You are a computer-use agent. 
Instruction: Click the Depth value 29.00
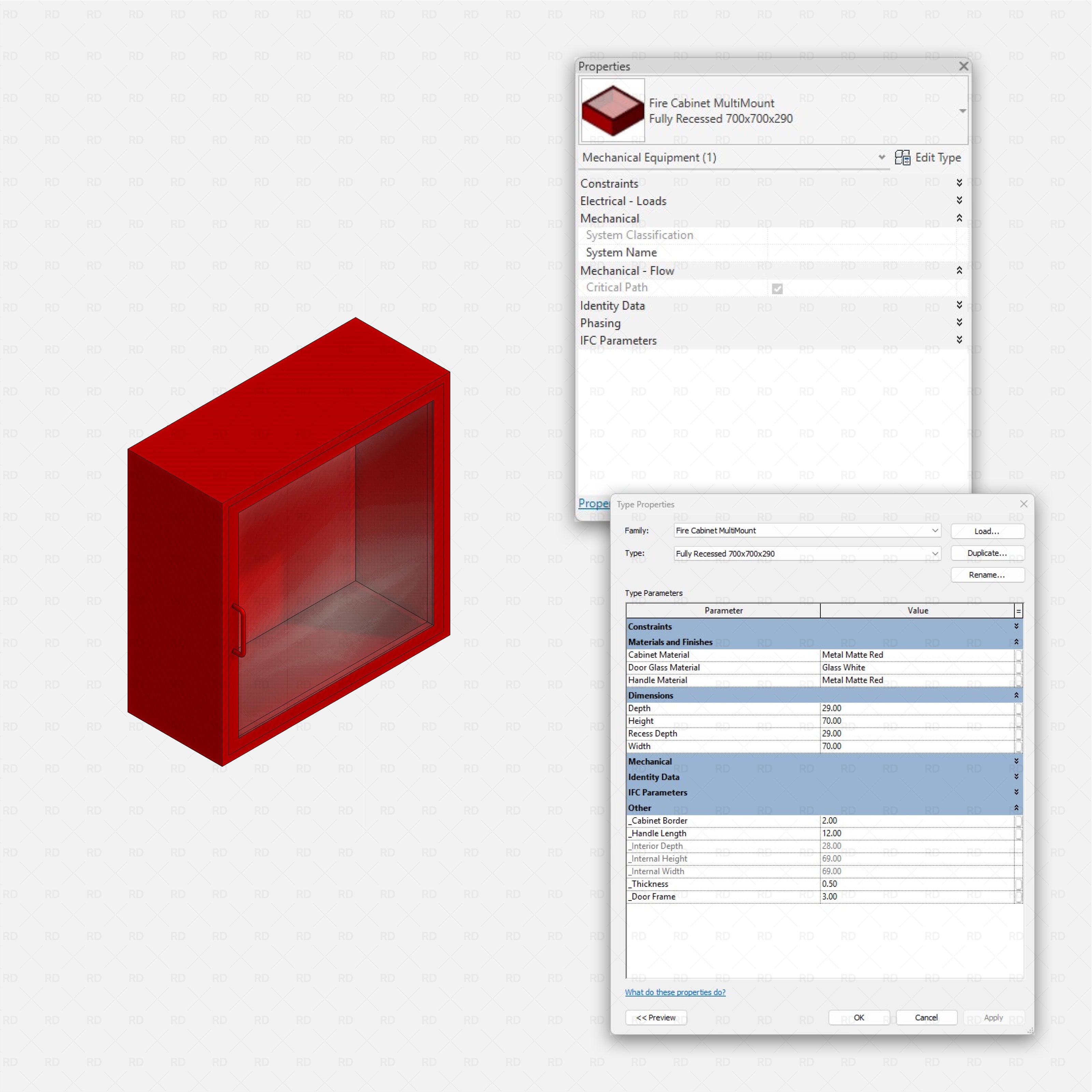click(917, 708)
